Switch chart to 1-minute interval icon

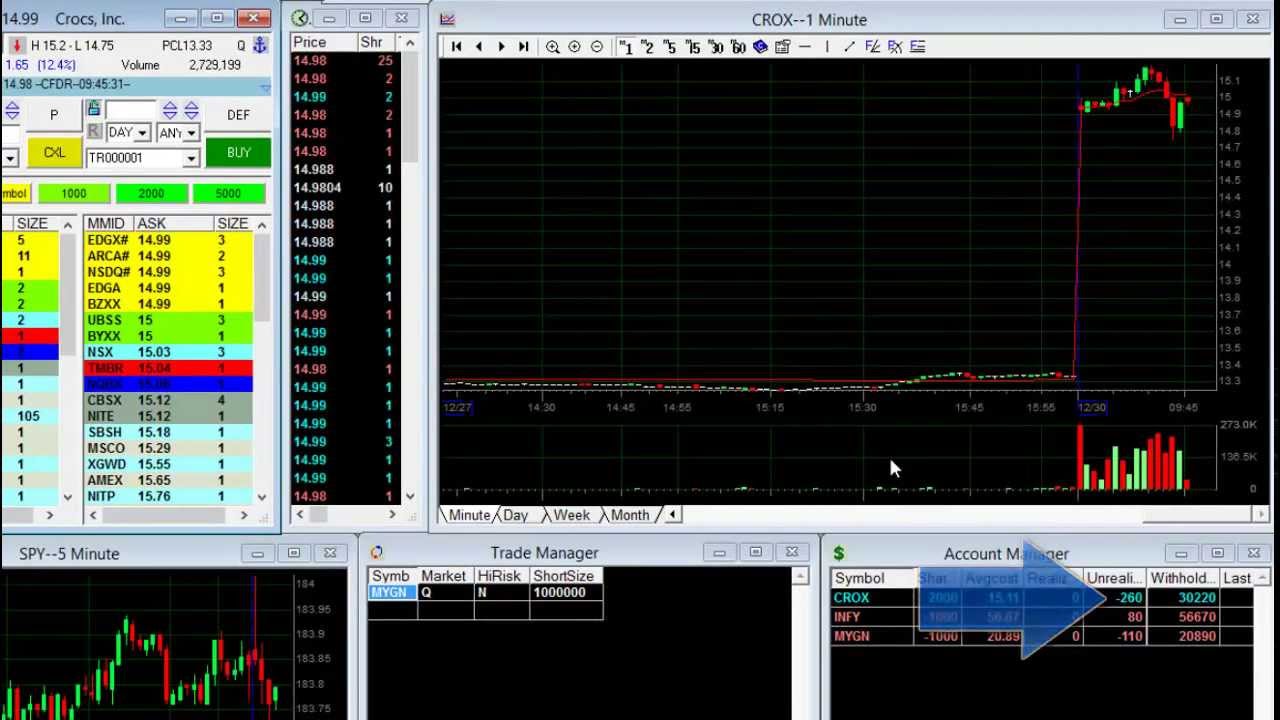(626, 47)
